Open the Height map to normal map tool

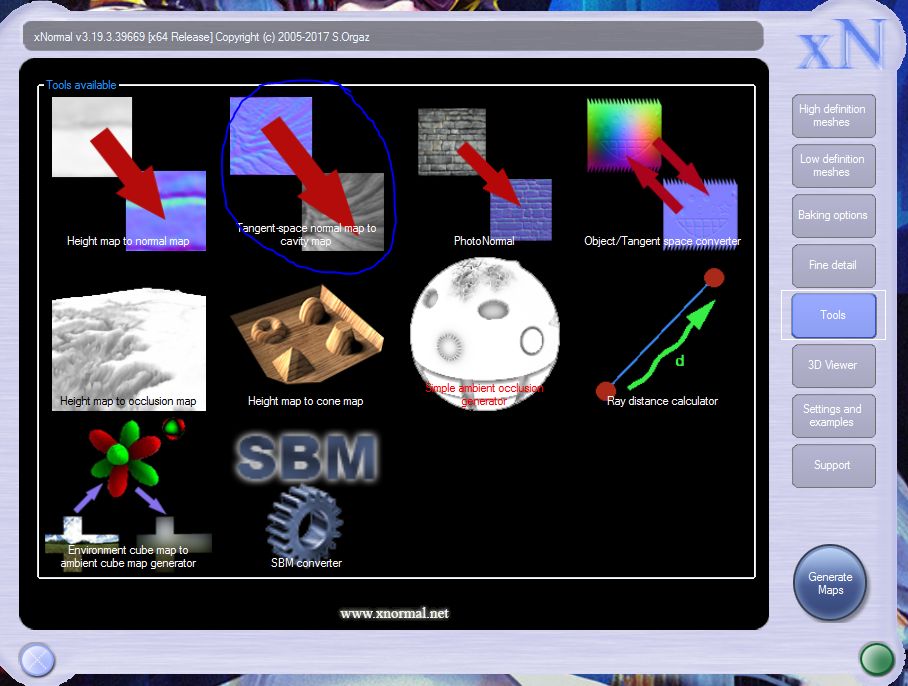pyautogui.click(x=129, y=174)
